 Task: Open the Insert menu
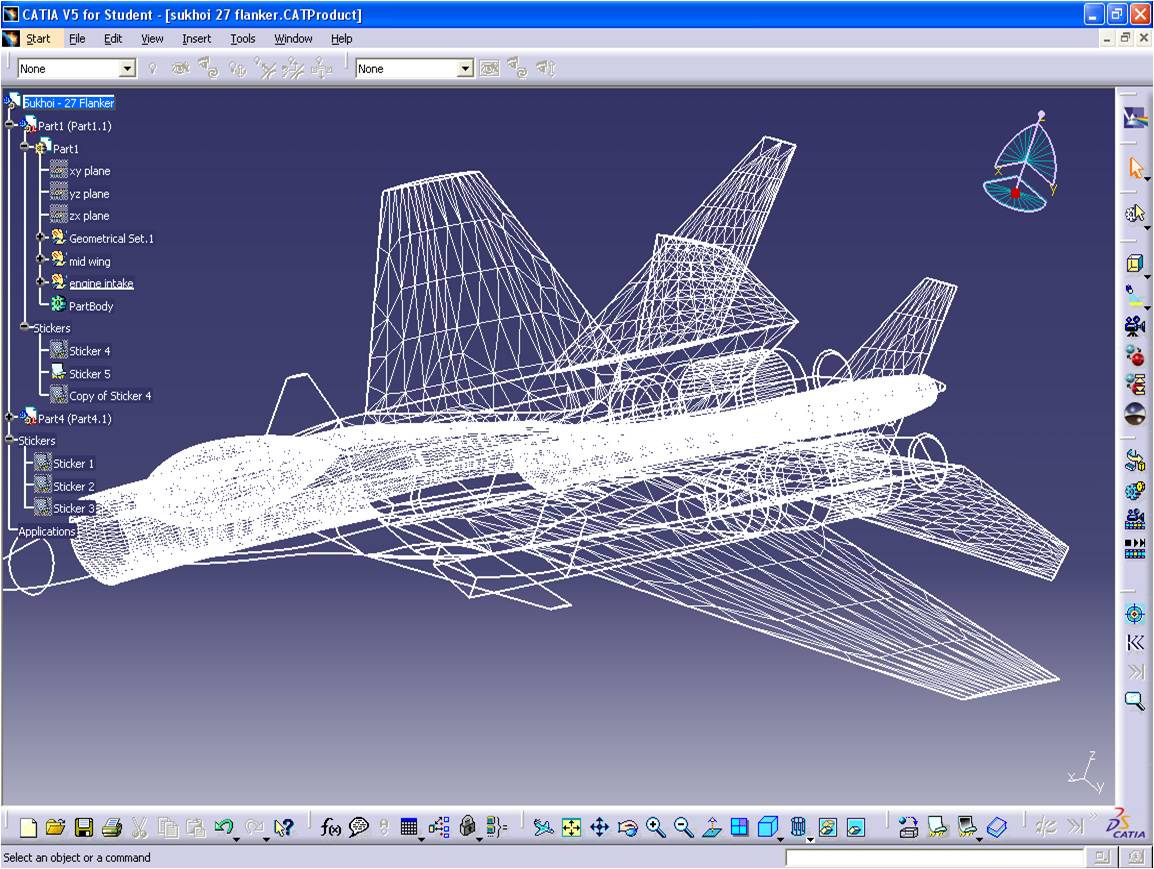(x=197, y=39)
